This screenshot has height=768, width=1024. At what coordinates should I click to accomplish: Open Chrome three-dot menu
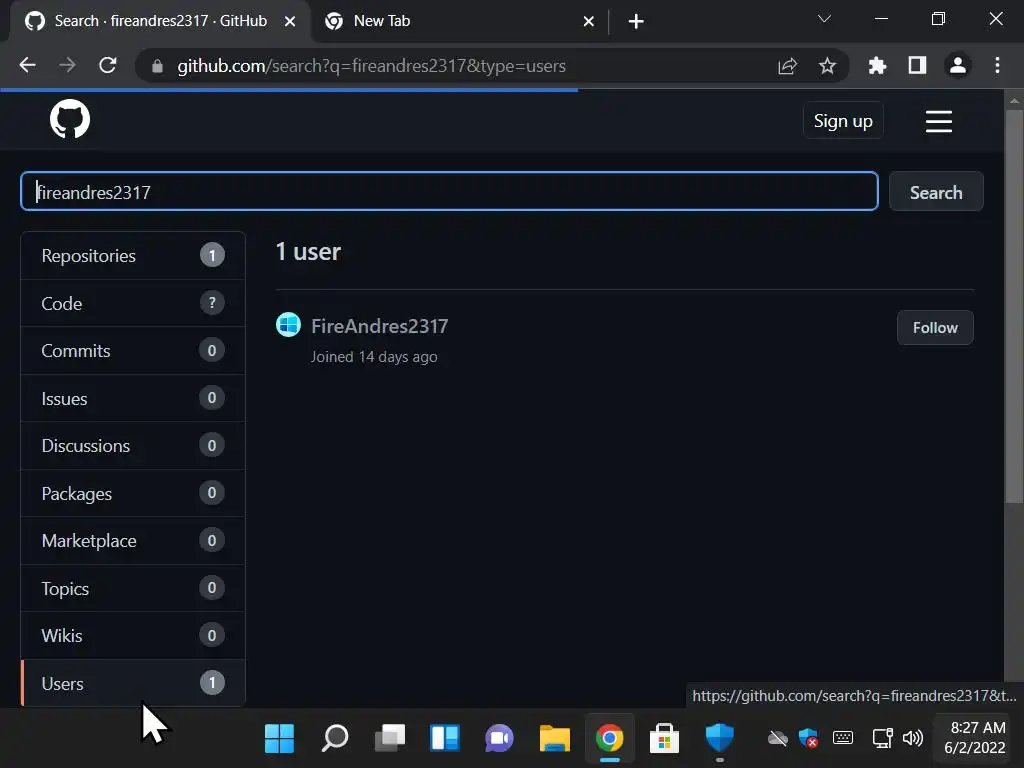point(997,65)
